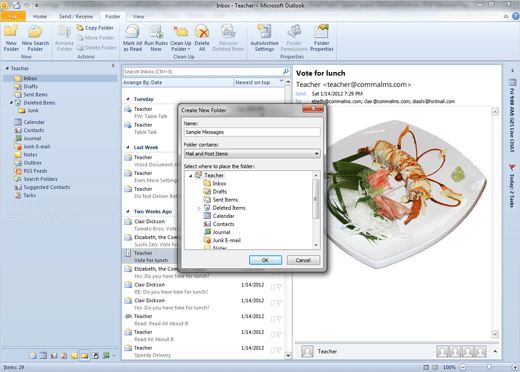
Task: Open the Folder contains dropdown
Action: click(x=252, y=154)
